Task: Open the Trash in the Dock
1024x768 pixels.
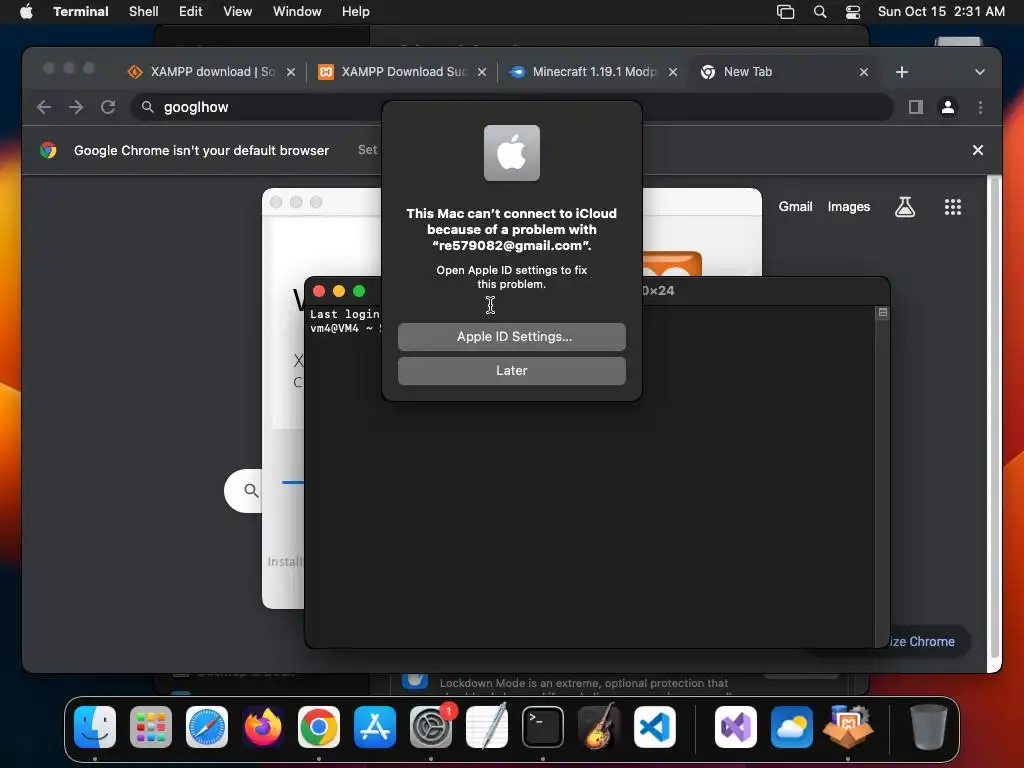Action: click(929, 727)
